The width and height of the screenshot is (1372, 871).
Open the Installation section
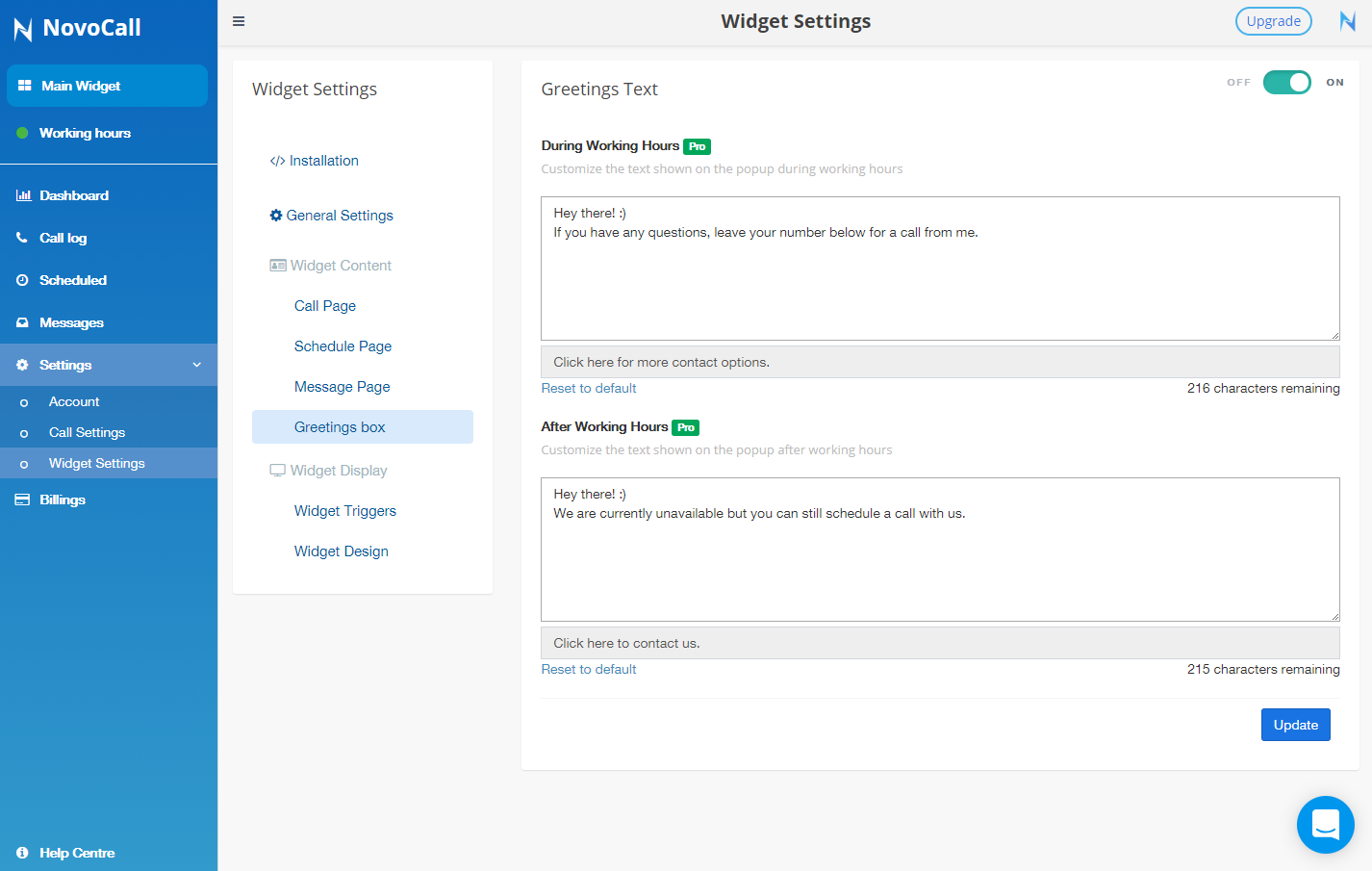pyautogui.click(x=324, y=161)
